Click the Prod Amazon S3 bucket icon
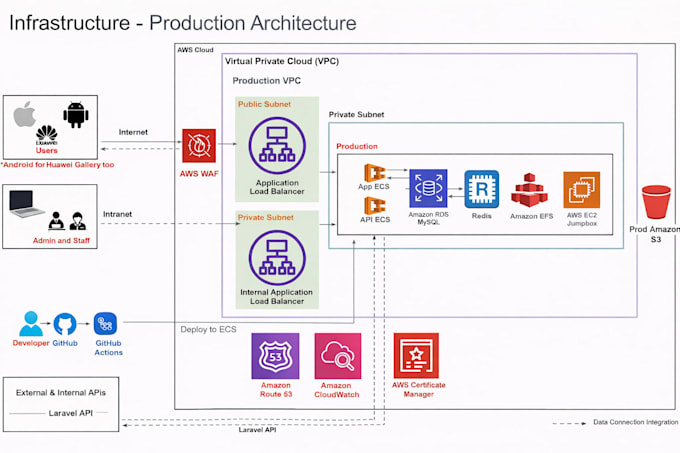Screen dimensions: 680x453 click(656, 202)
